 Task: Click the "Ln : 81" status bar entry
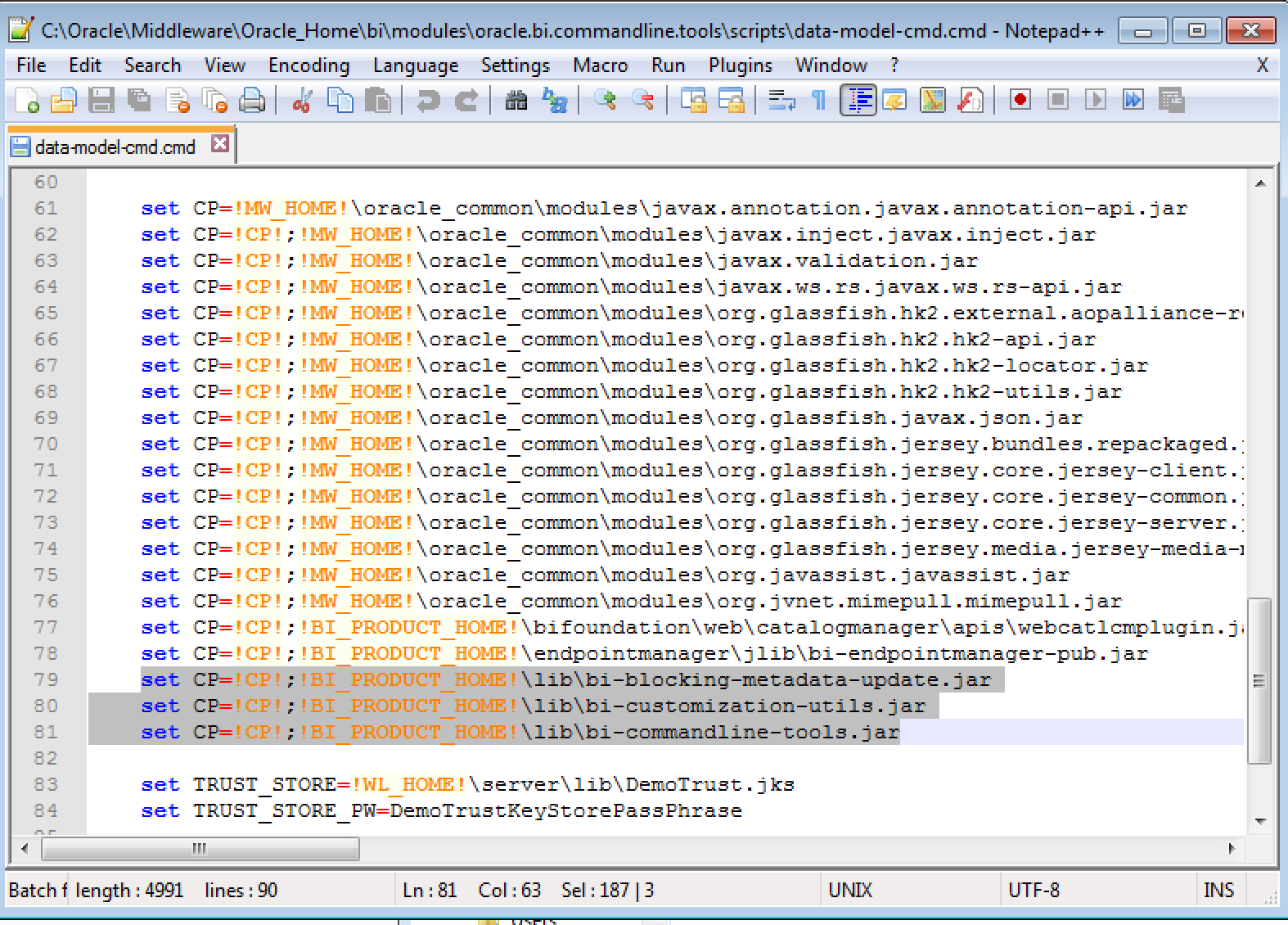click(430, 890)
